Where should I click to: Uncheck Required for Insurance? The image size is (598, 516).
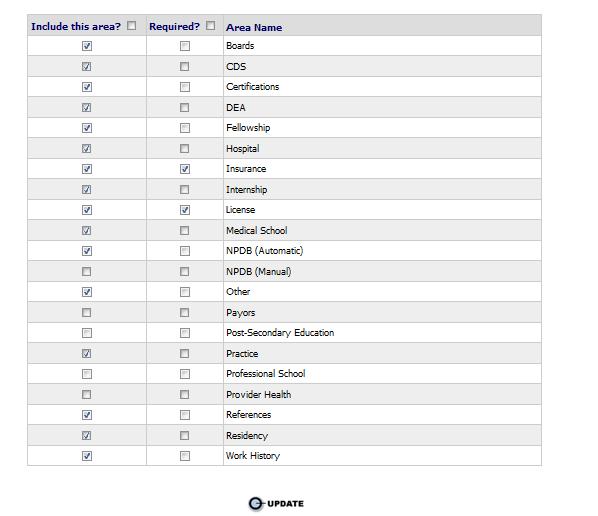(x=185, y=169)
